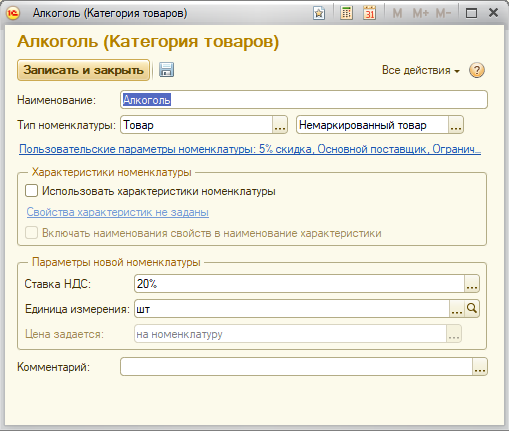The width and height of the screenshot is (509, 431).
Task: Click the Ставка НДС 20% field
Action: coord(300,284)
